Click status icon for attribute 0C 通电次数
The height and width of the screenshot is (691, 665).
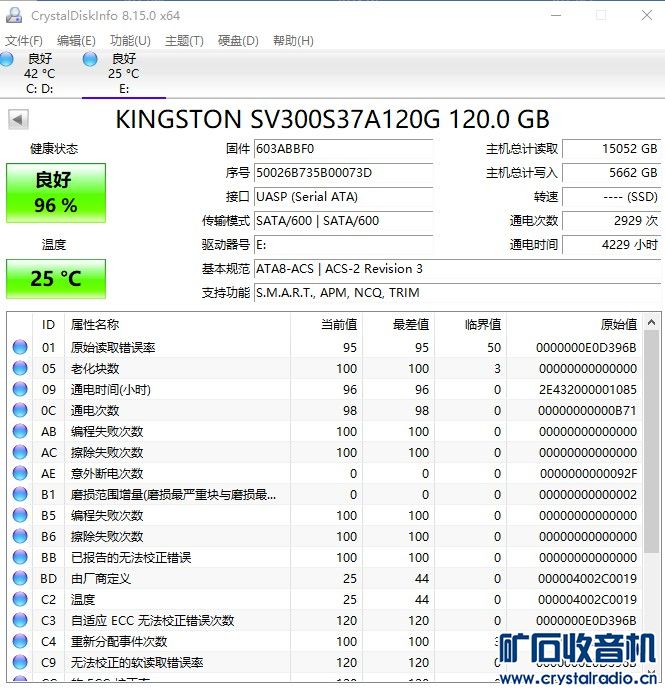coord(20,410)
